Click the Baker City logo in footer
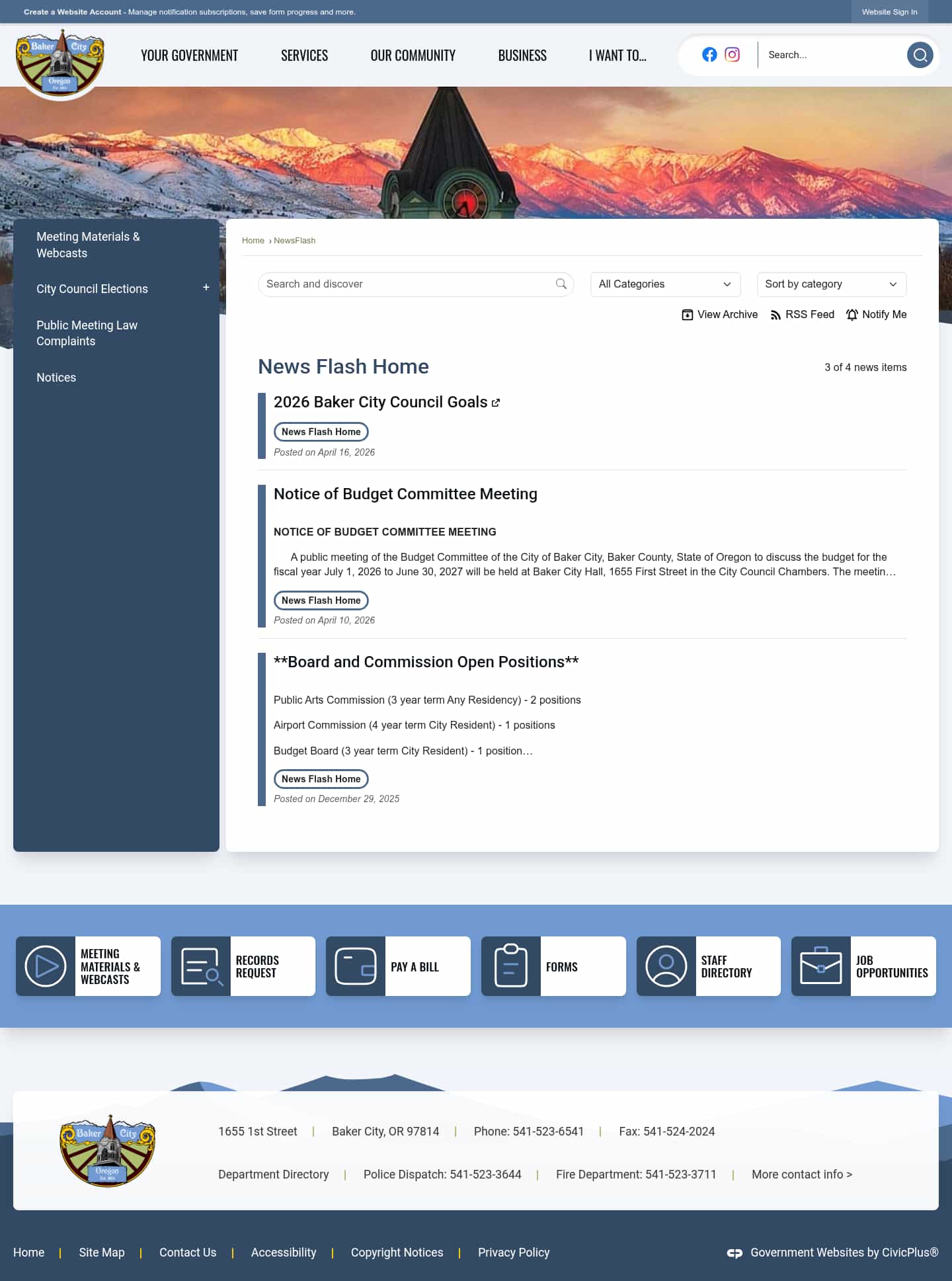952x1281 pixels. [107, 1151]
